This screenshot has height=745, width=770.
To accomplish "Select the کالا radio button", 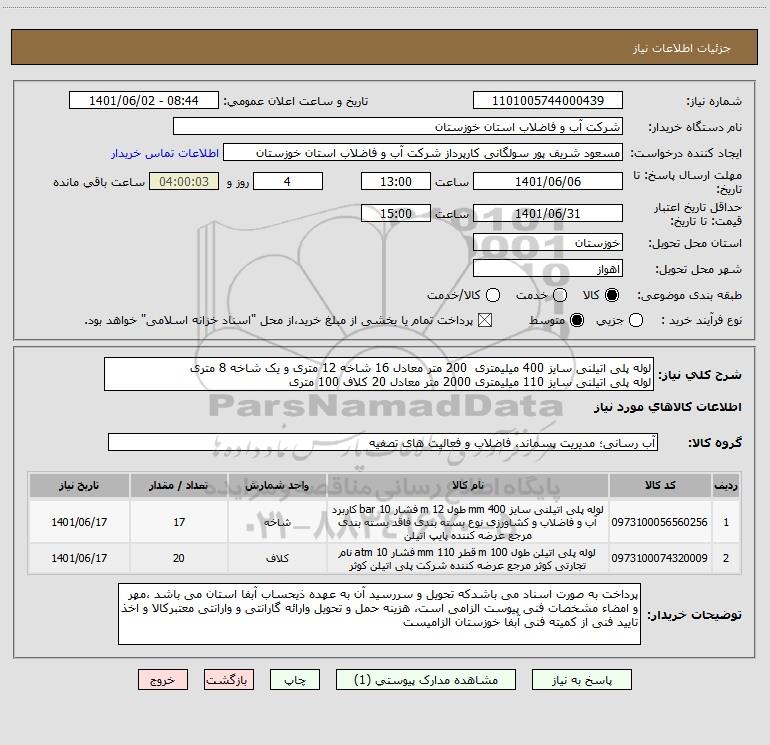I will [x=612, y=295].
